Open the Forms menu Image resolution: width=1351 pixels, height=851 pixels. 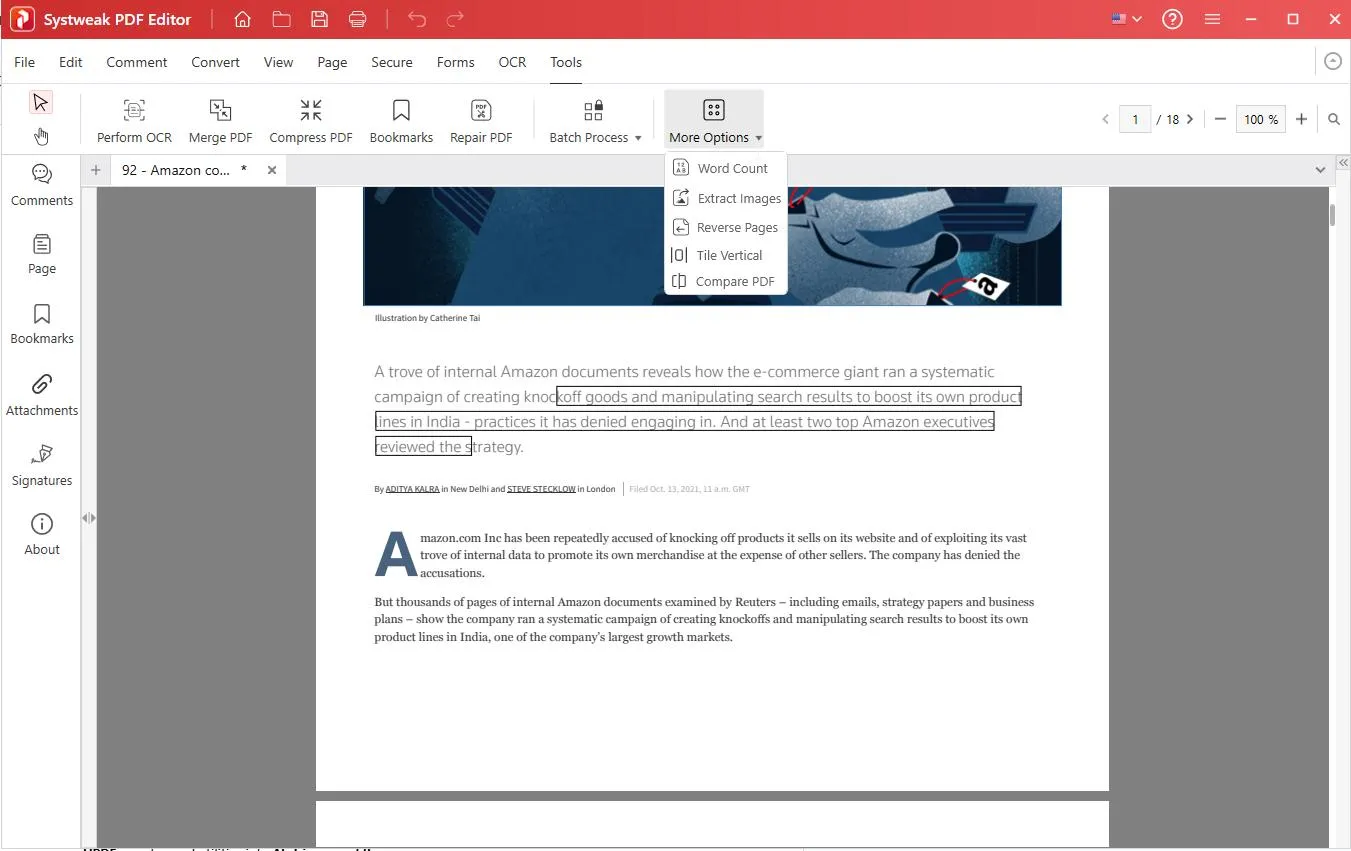pos(456,62)
